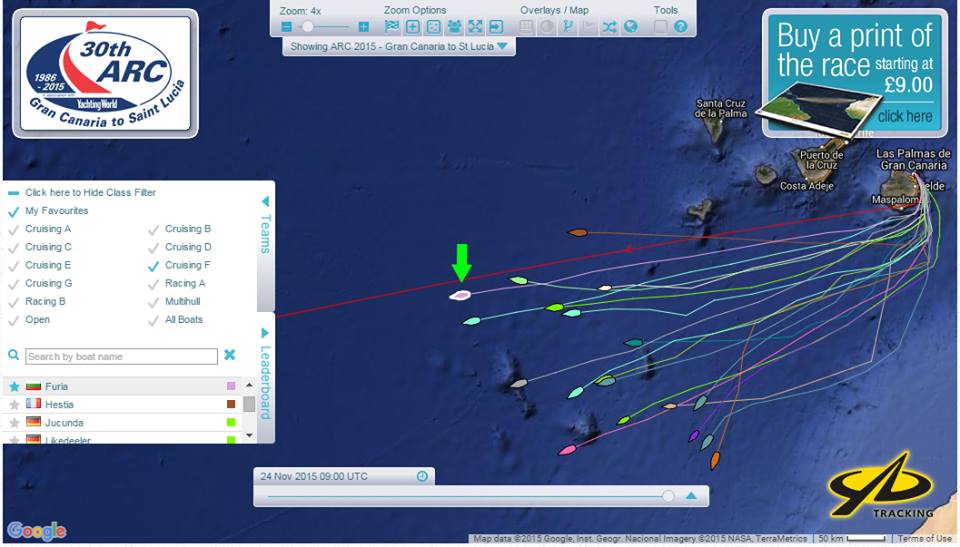Enable the Multihull class filter
Viewport: 960px width, 547px height.
[154, 303]
